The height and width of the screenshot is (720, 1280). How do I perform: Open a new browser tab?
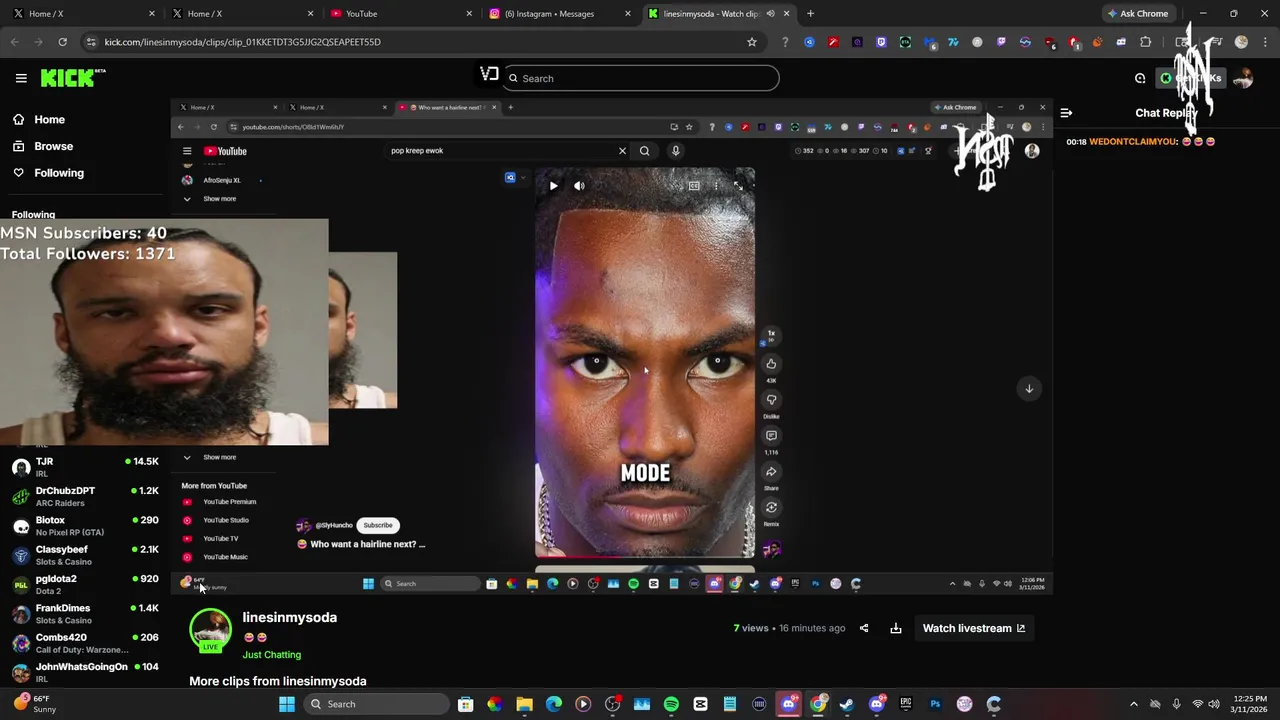pyautogui.click(x=810, y=14)
